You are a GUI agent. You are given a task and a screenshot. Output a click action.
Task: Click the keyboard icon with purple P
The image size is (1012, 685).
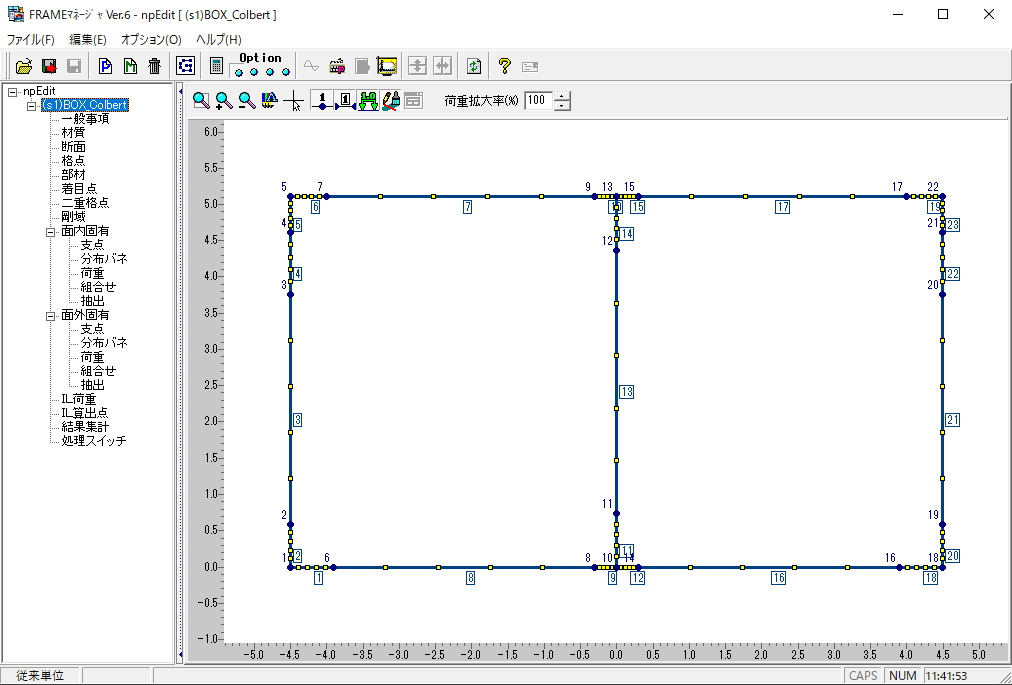[337, 66]
